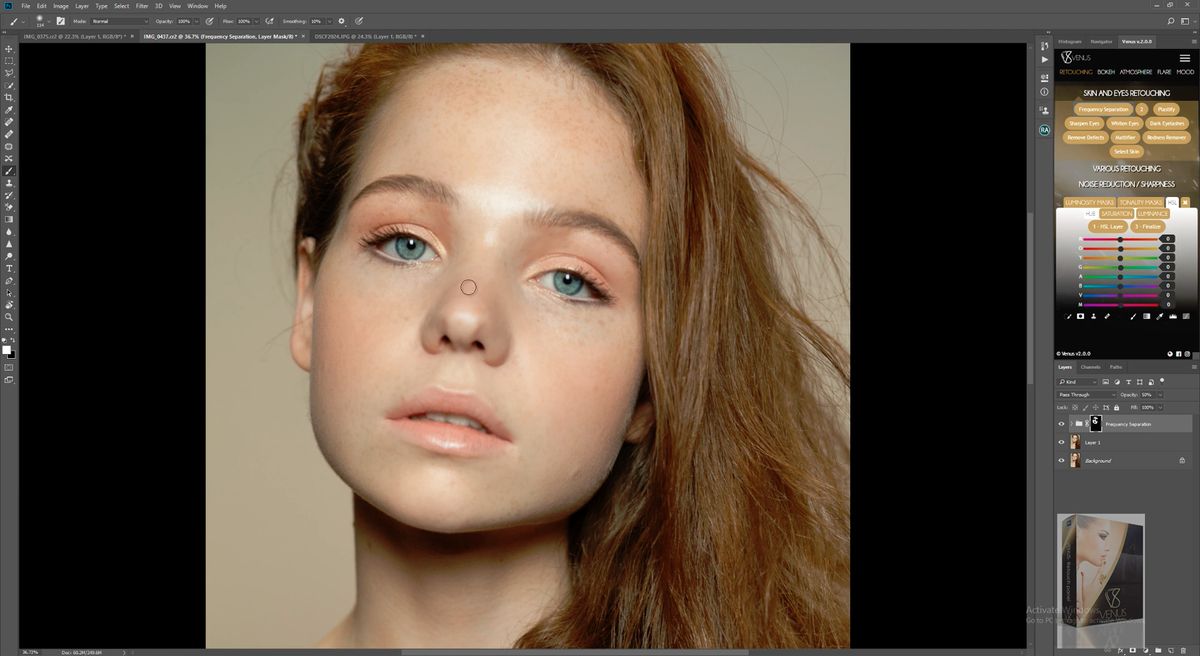Select the Clone Stamp tool
The height and width of the screenshot is (656, 1200).
(8, 180)
